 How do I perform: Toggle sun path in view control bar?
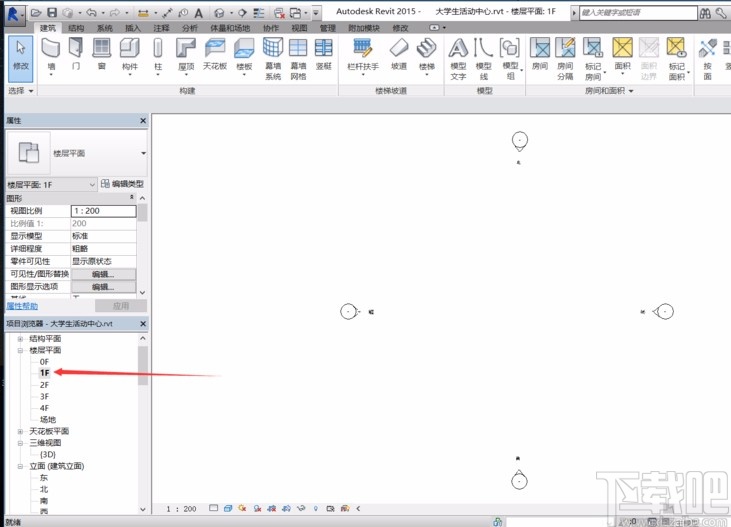242,508
